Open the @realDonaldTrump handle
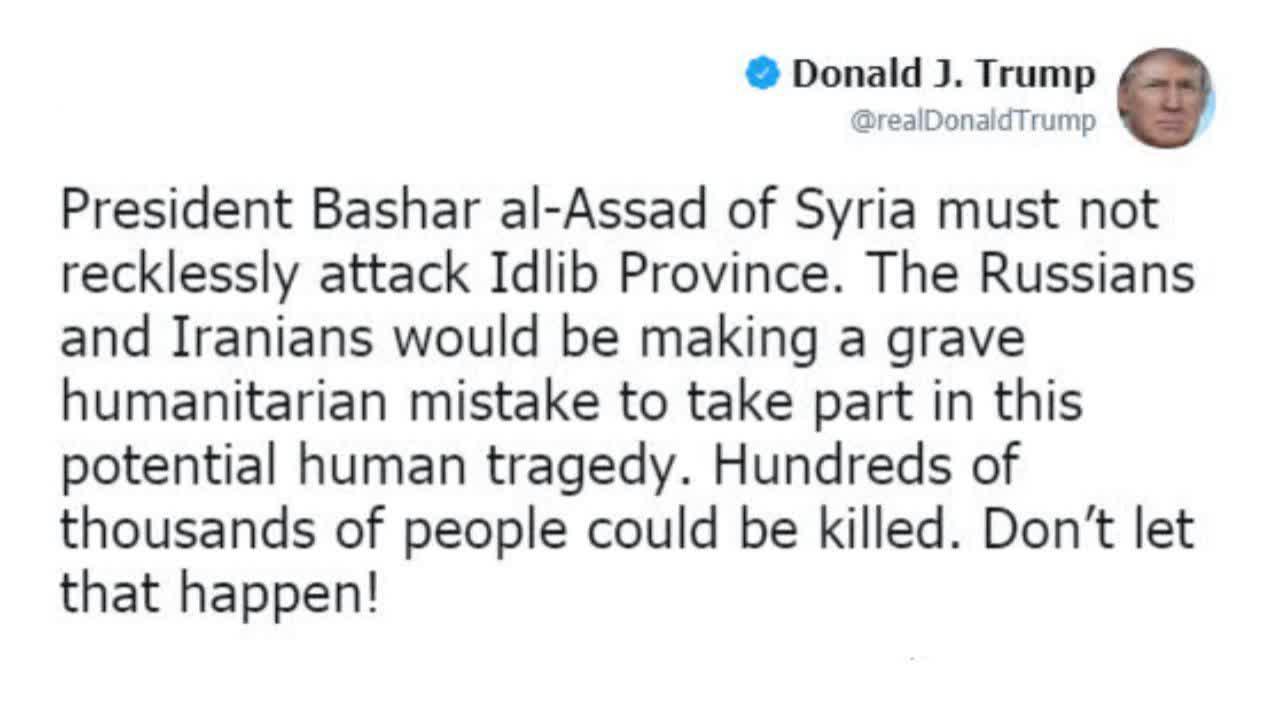Viewport: 1280px width, 715px height. (x=972, y=121)
